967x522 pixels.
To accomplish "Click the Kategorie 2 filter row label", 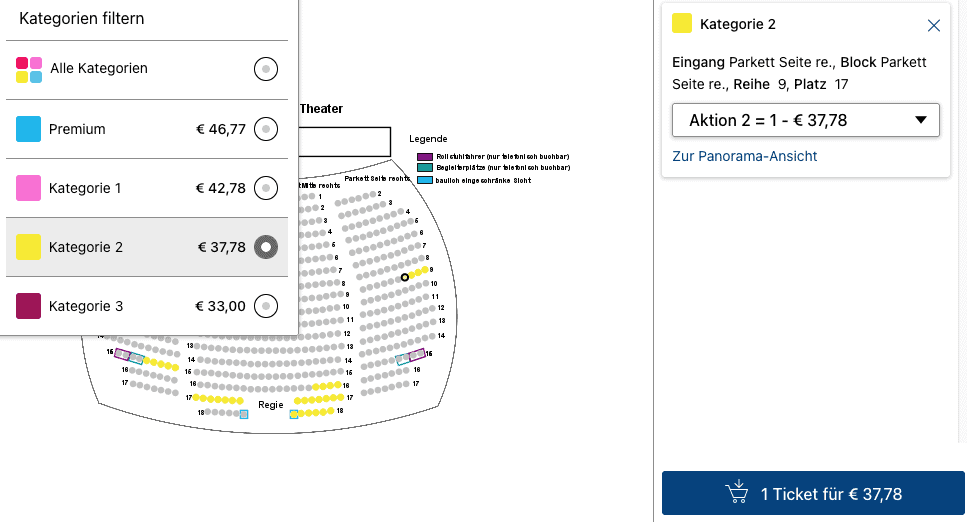I will [86, 247].
